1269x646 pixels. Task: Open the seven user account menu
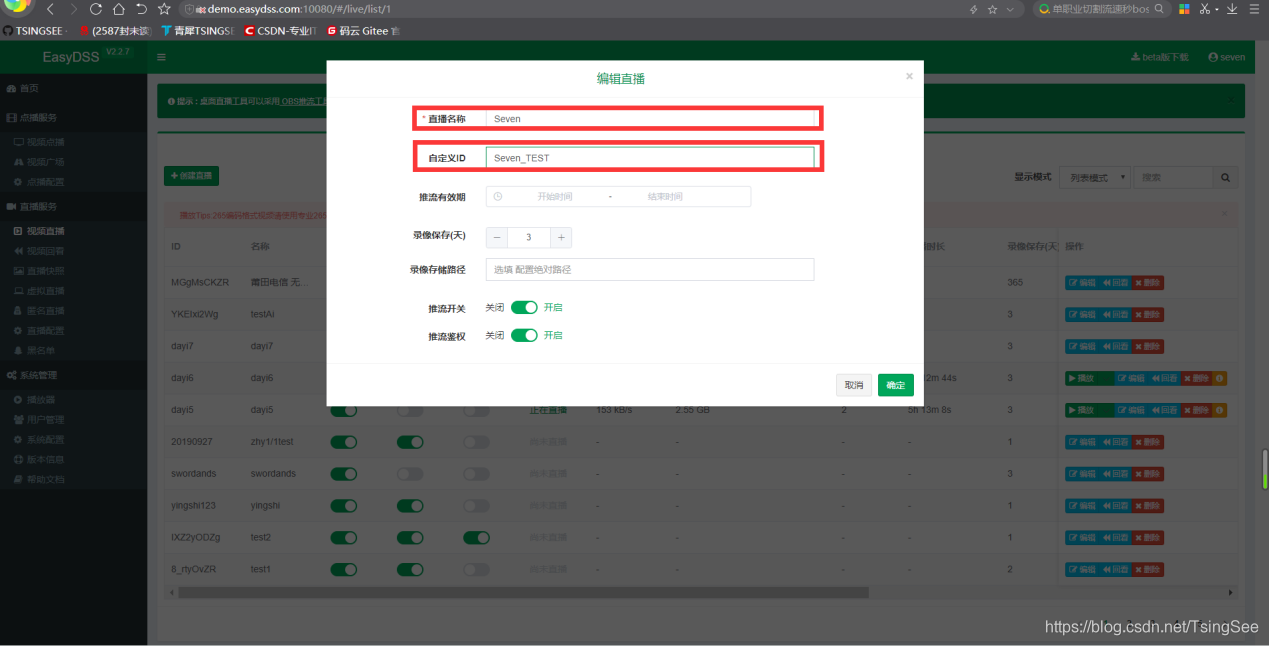tap(1227, 57)
